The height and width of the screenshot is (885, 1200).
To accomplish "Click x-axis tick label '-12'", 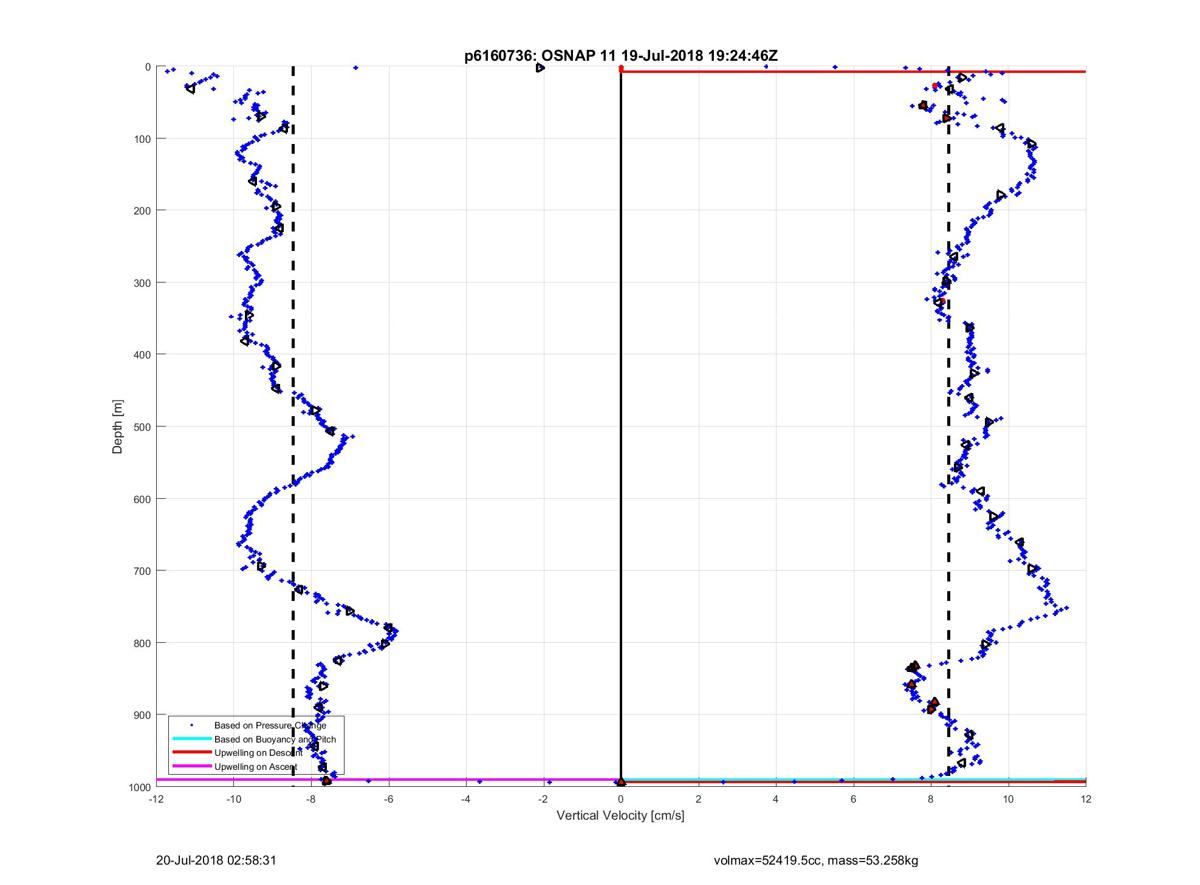I will (156, 799).
